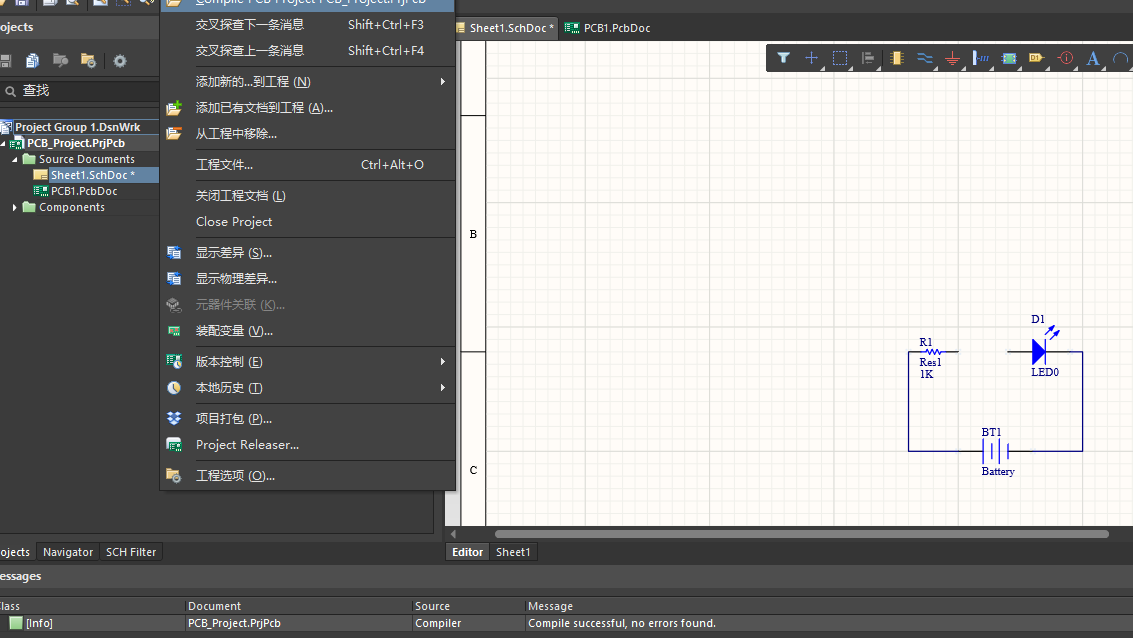Image resolution: width=1133 pixels, height=638 pixels.
Task: Open PCB1.PcbDoc in the project tree
Action: (x=84, y=191)
